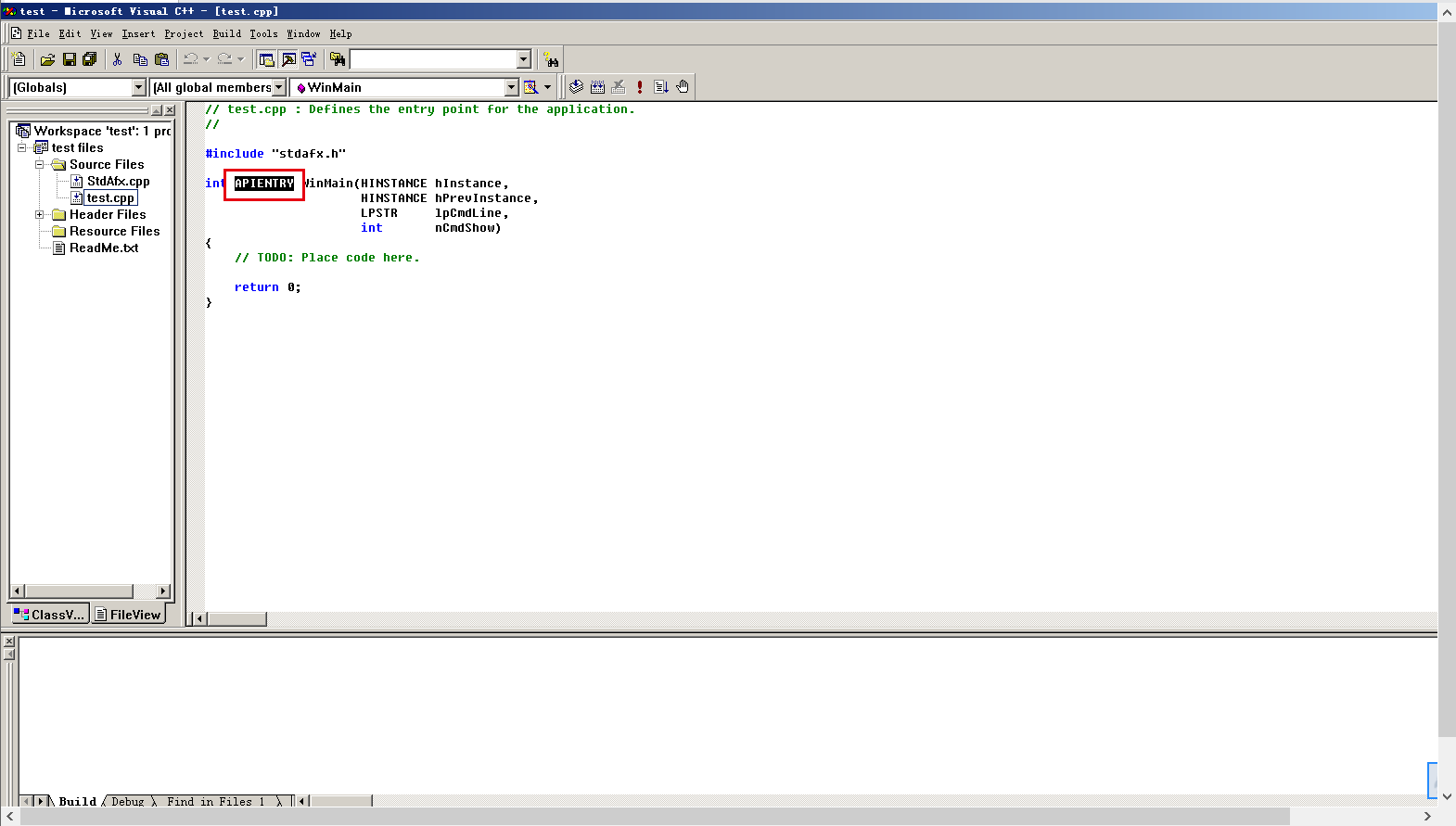Open the Help menu
1456x826 pixels.
tap(340, 33)
